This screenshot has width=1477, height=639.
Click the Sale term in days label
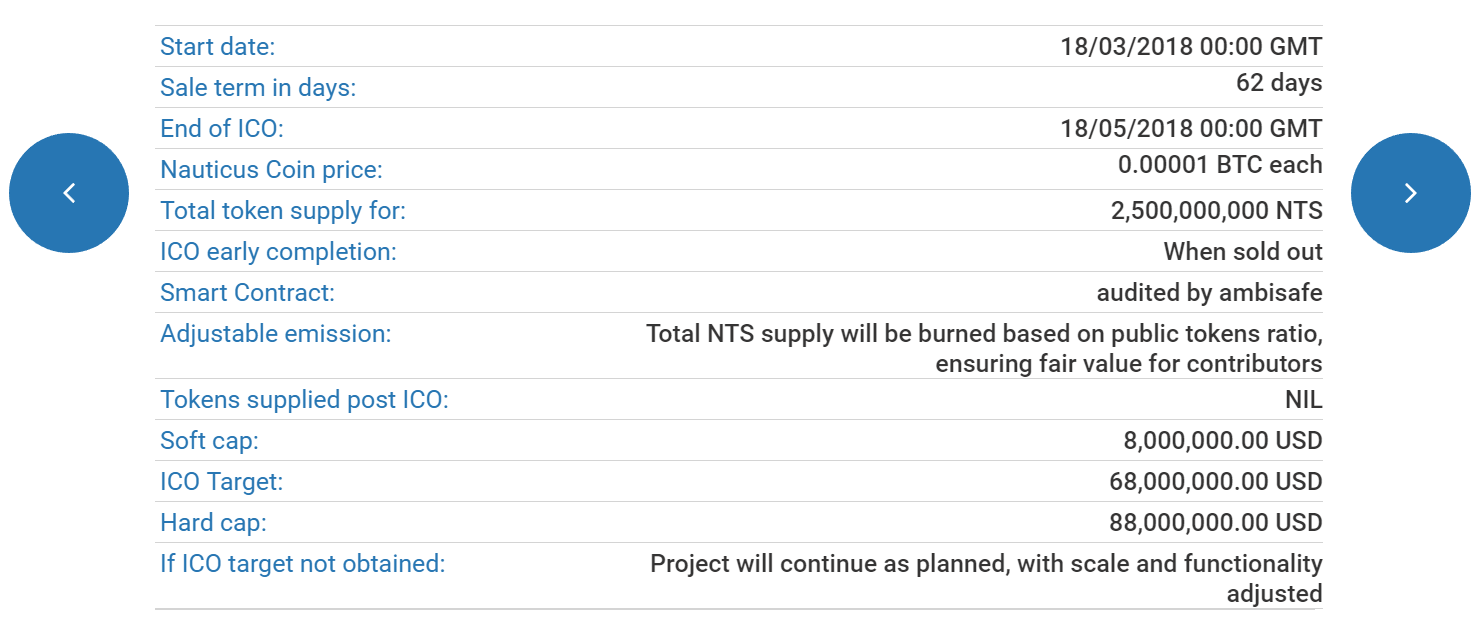(x=258, y=88)
